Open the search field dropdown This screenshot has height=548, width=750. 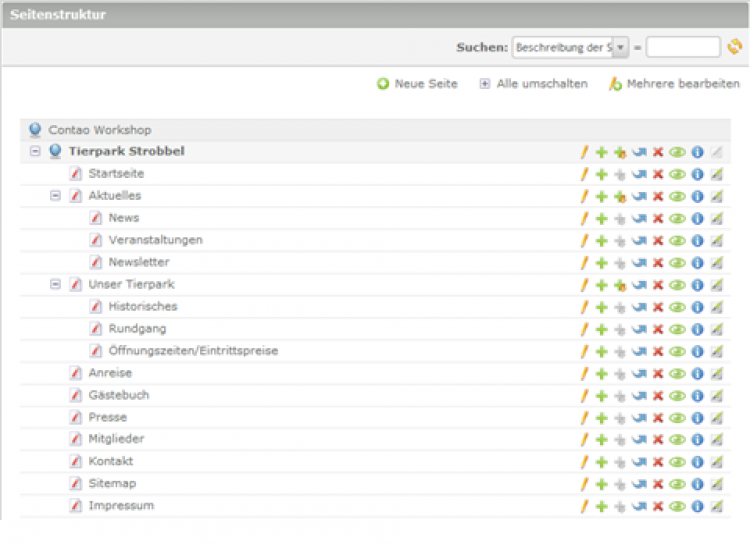620,48
